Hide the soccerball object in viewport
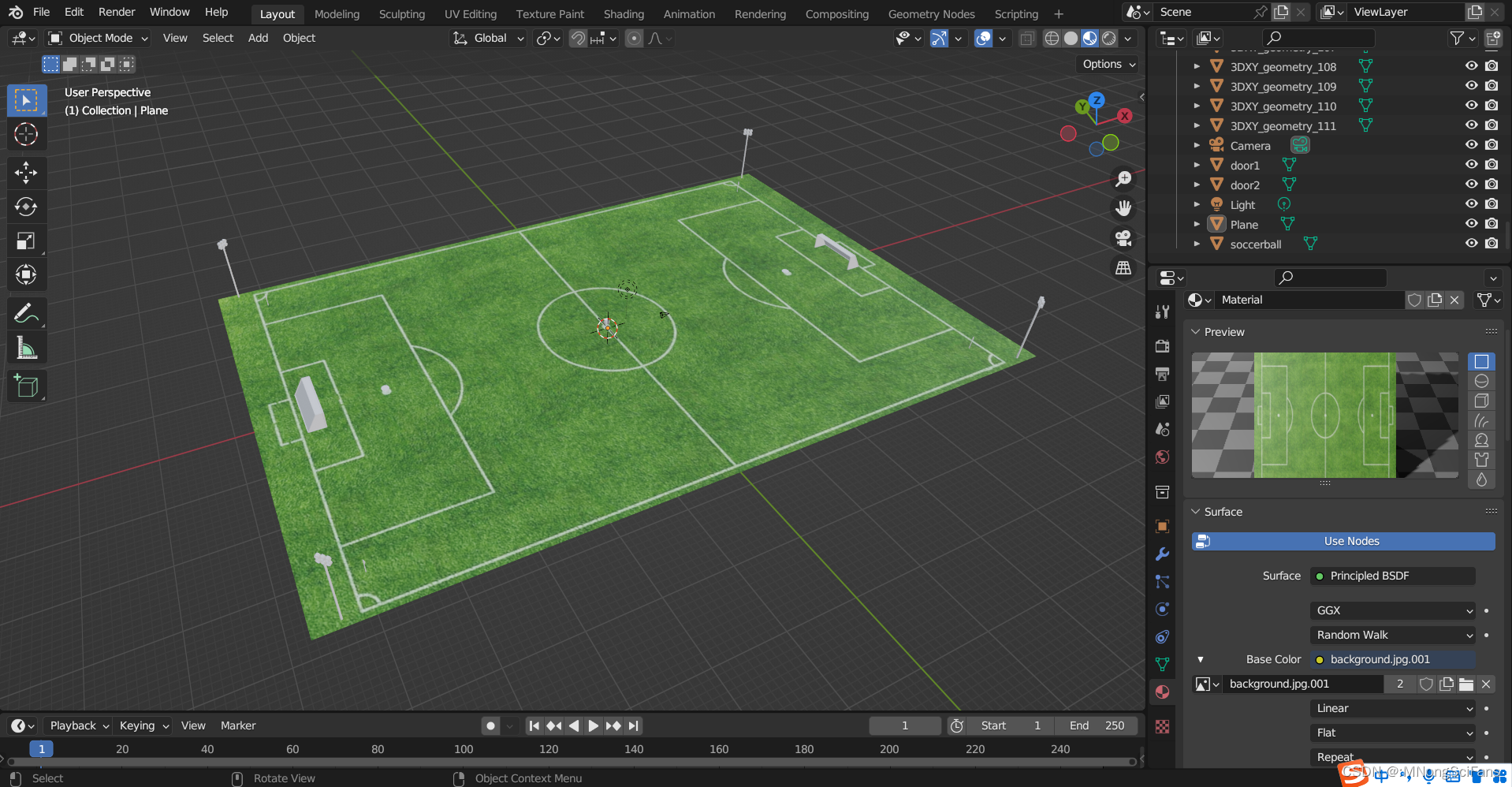Screen dimensions: 1512x787 pyautogui.click(x=1471, y=244)
